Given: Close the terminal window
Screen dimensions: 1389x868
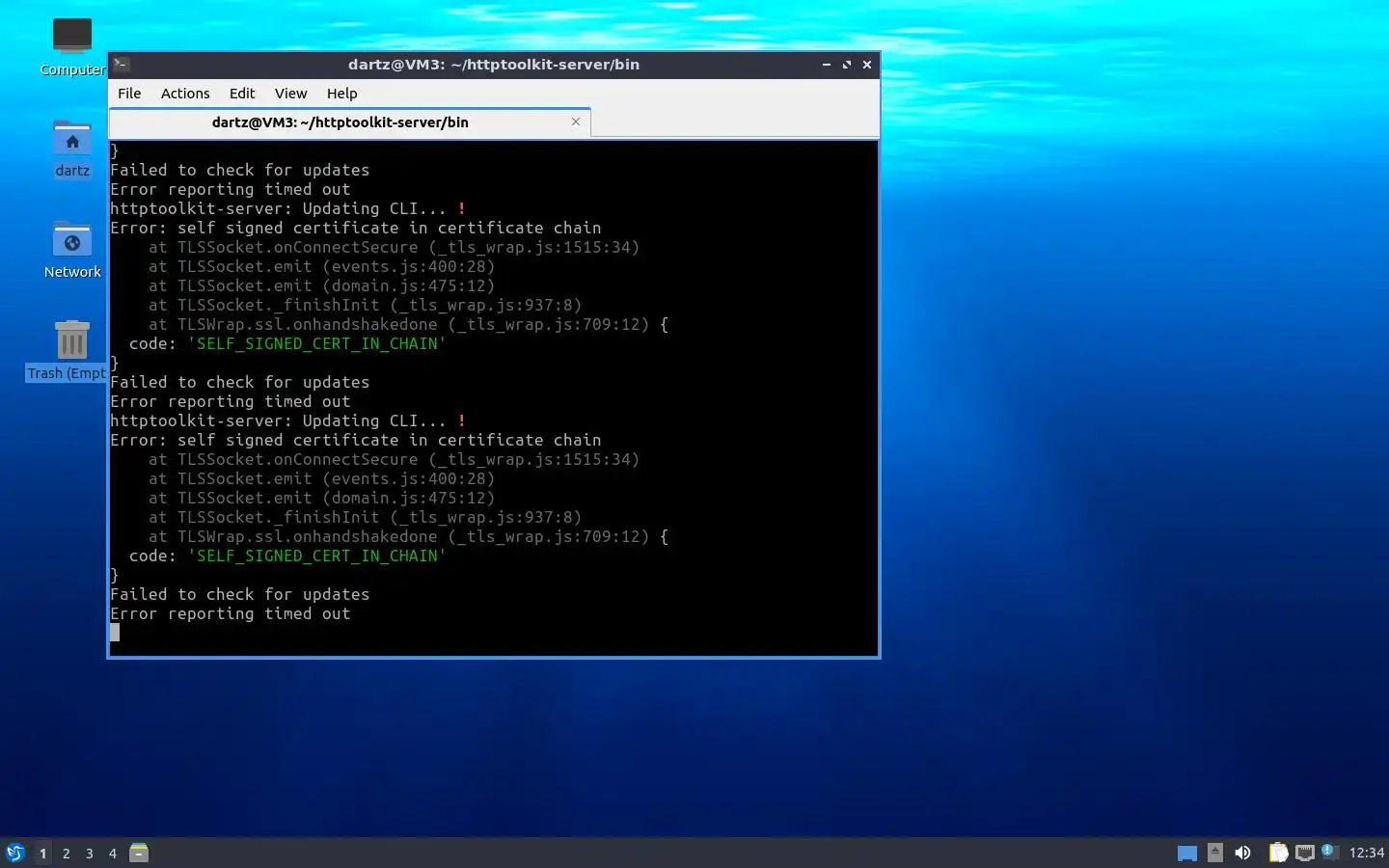Looking at the screenshot, I should point(867,65).
